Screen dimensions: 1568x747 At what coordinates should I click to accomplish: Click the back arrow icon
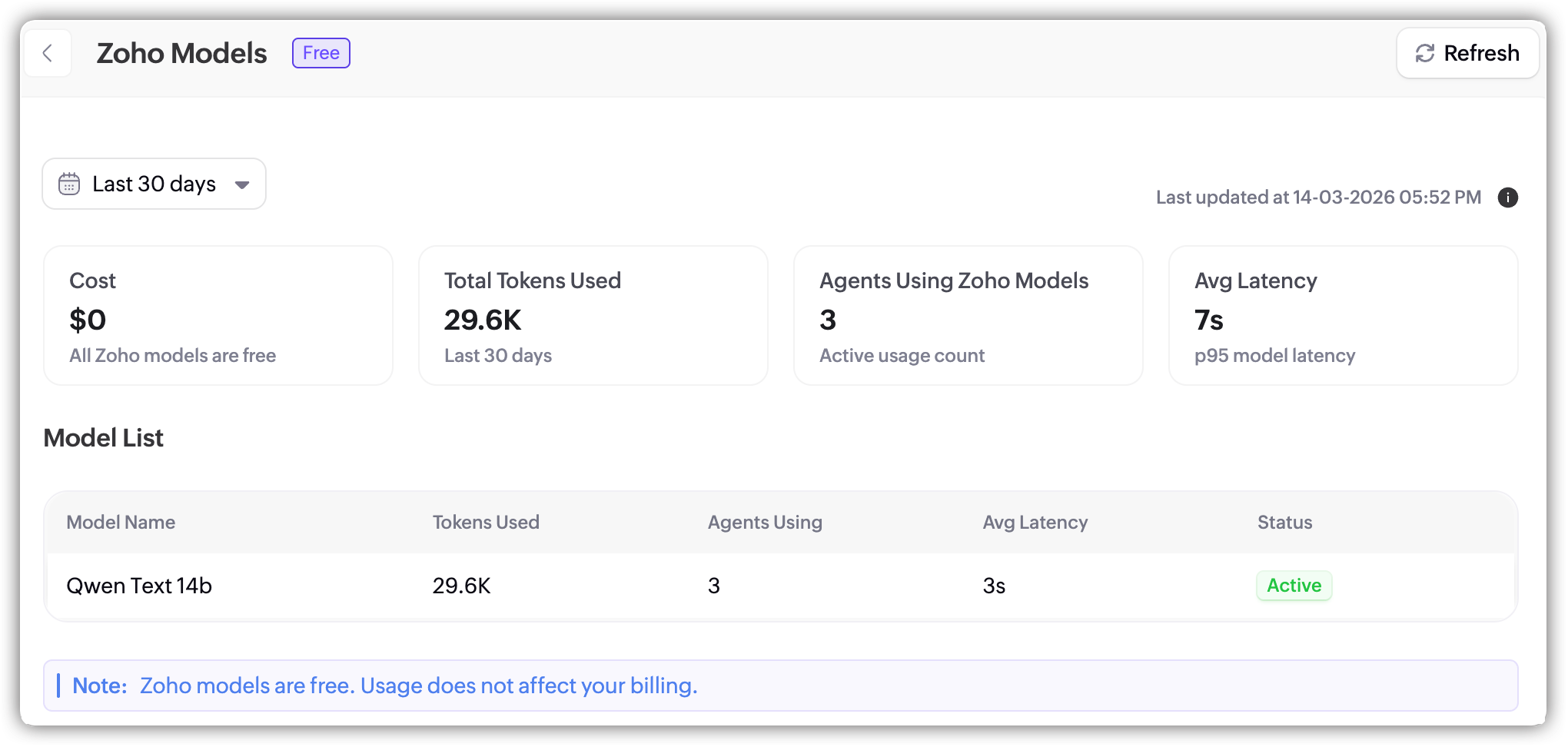coord(48,53)
